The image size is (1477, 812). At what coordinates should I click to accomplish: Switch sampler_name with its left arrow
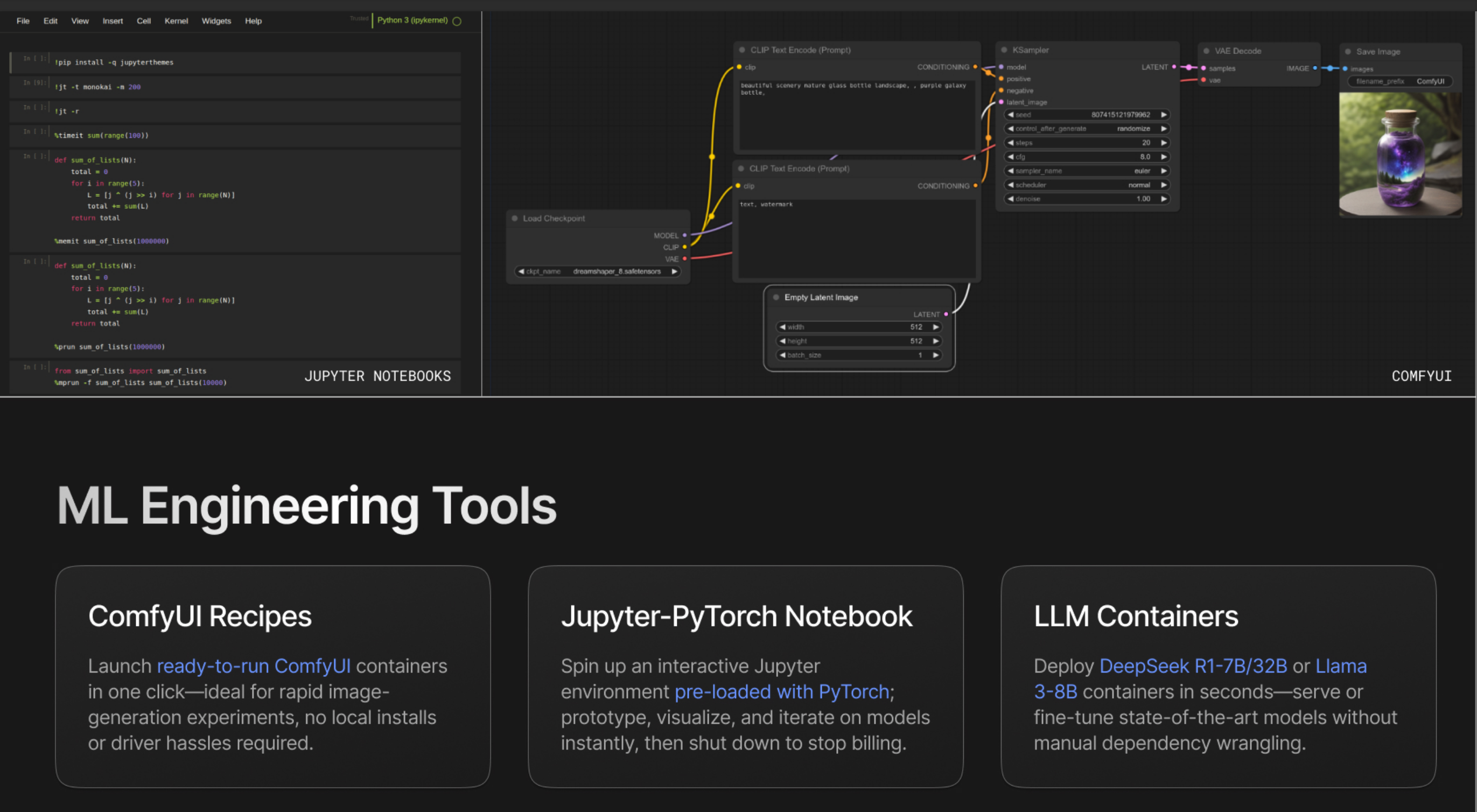[x=1010, y=171]
